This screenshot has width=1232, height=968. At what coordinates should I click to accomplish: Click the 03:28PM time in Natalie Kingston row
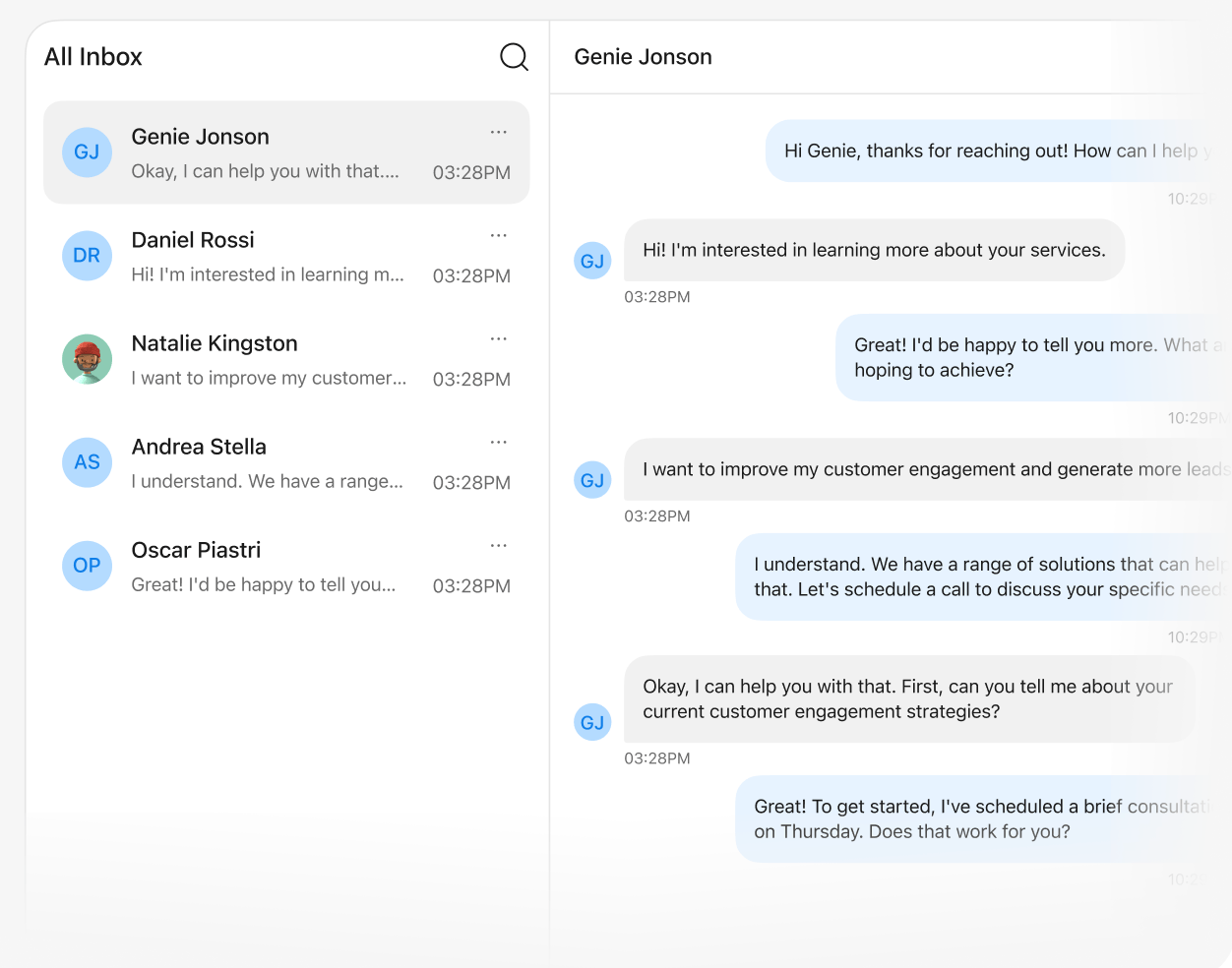471,379
